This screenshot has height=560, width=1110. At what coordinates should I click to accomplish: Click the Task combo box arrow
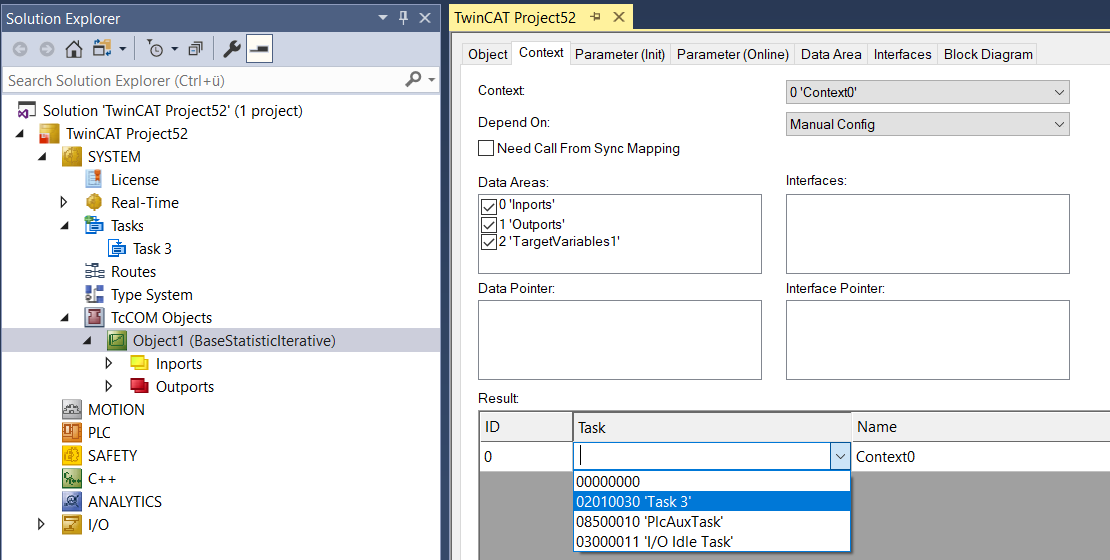pos(840,457)
